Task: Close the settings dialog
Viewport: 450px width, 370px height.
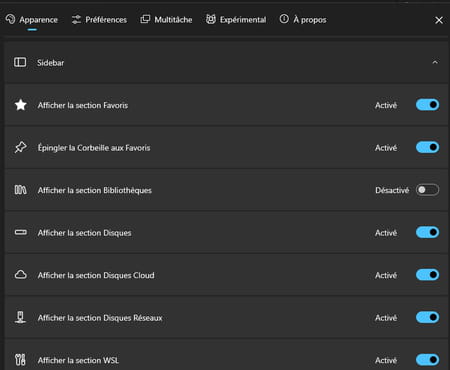Action: click(x=439, y=20)
